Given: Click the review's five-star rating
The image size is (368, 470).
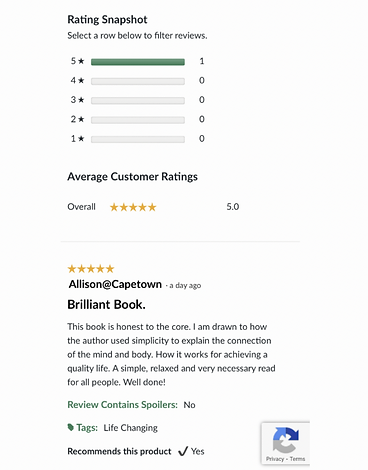Looking at the screenshot, I should 91,269.
